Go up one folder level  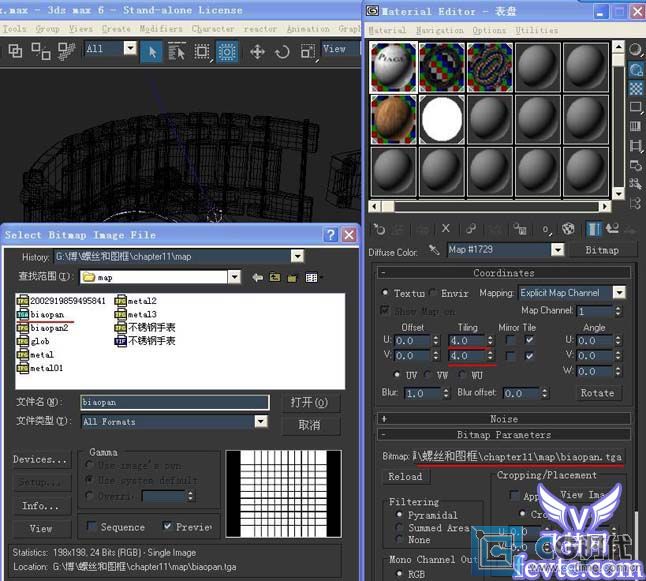pyautogui.click(x=275, y=277)
